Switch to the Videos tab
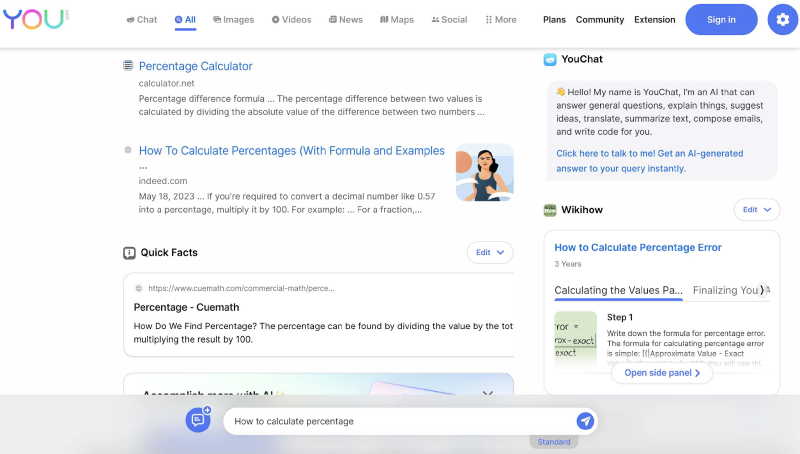The width and height of the screenshot is (800, 454). (292, 20)
